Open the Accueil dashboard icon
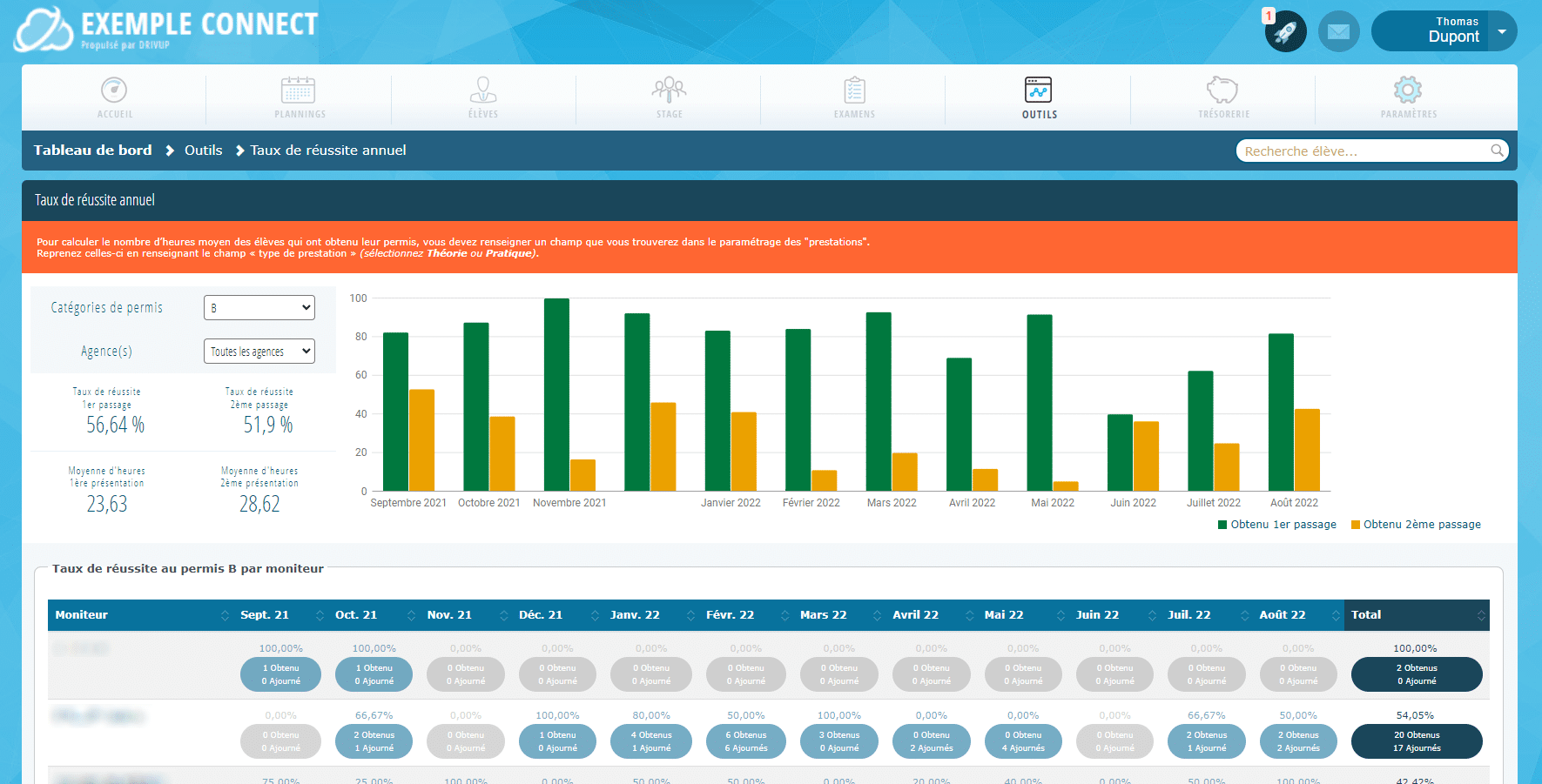This screenshot has width=1542, height=784. pos(114,90)
